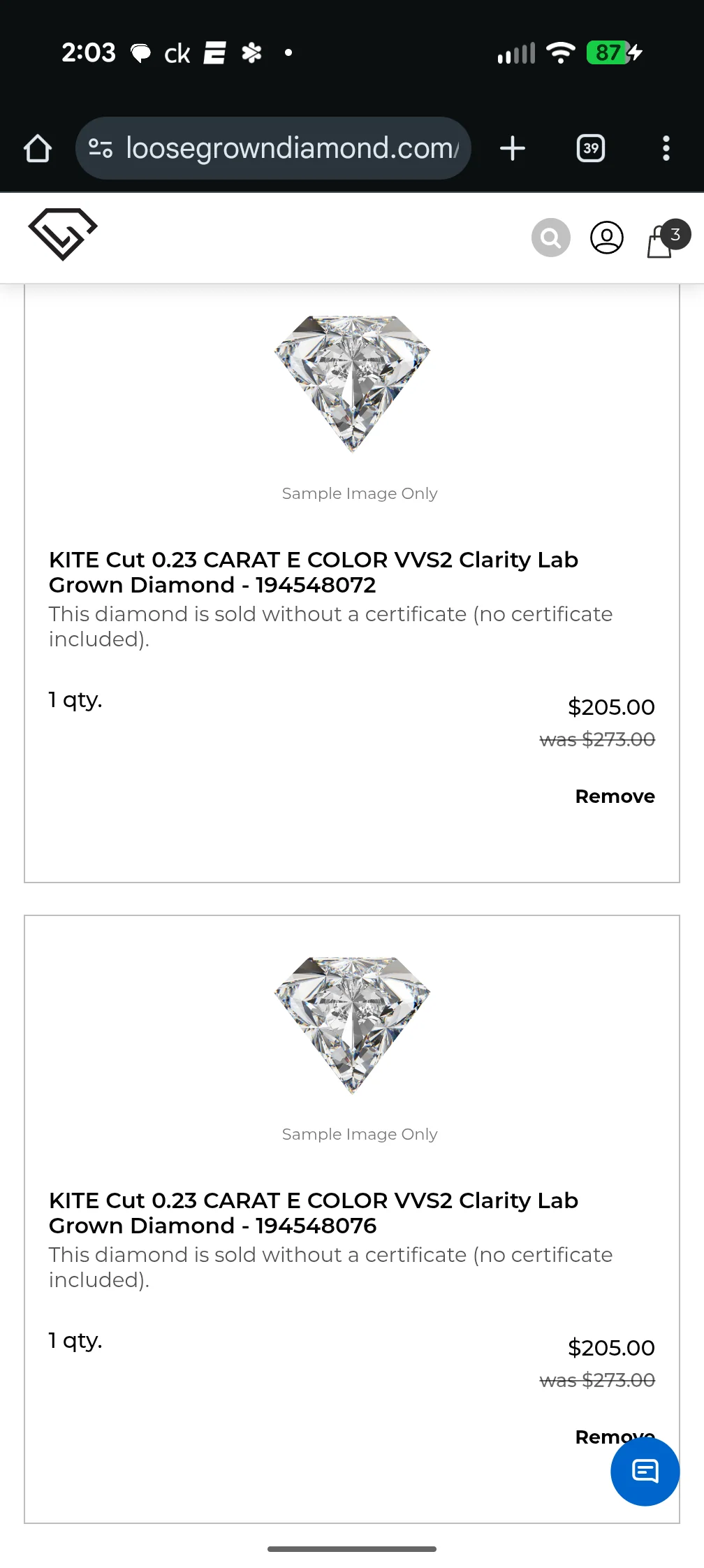
Task: Open a new browser tab
Action: pyautogui.click(x=513, y=148)
